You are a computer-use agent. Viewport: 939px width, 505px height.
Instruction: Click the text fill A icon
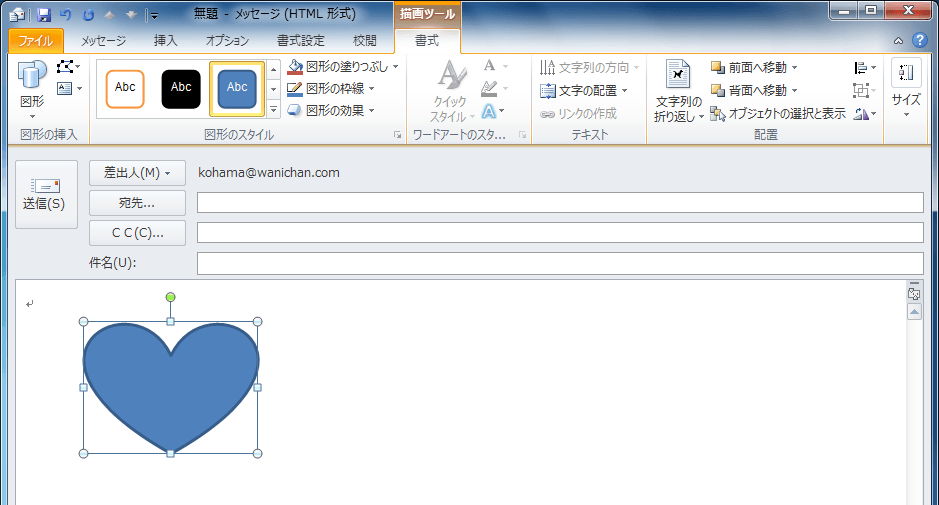490,66
